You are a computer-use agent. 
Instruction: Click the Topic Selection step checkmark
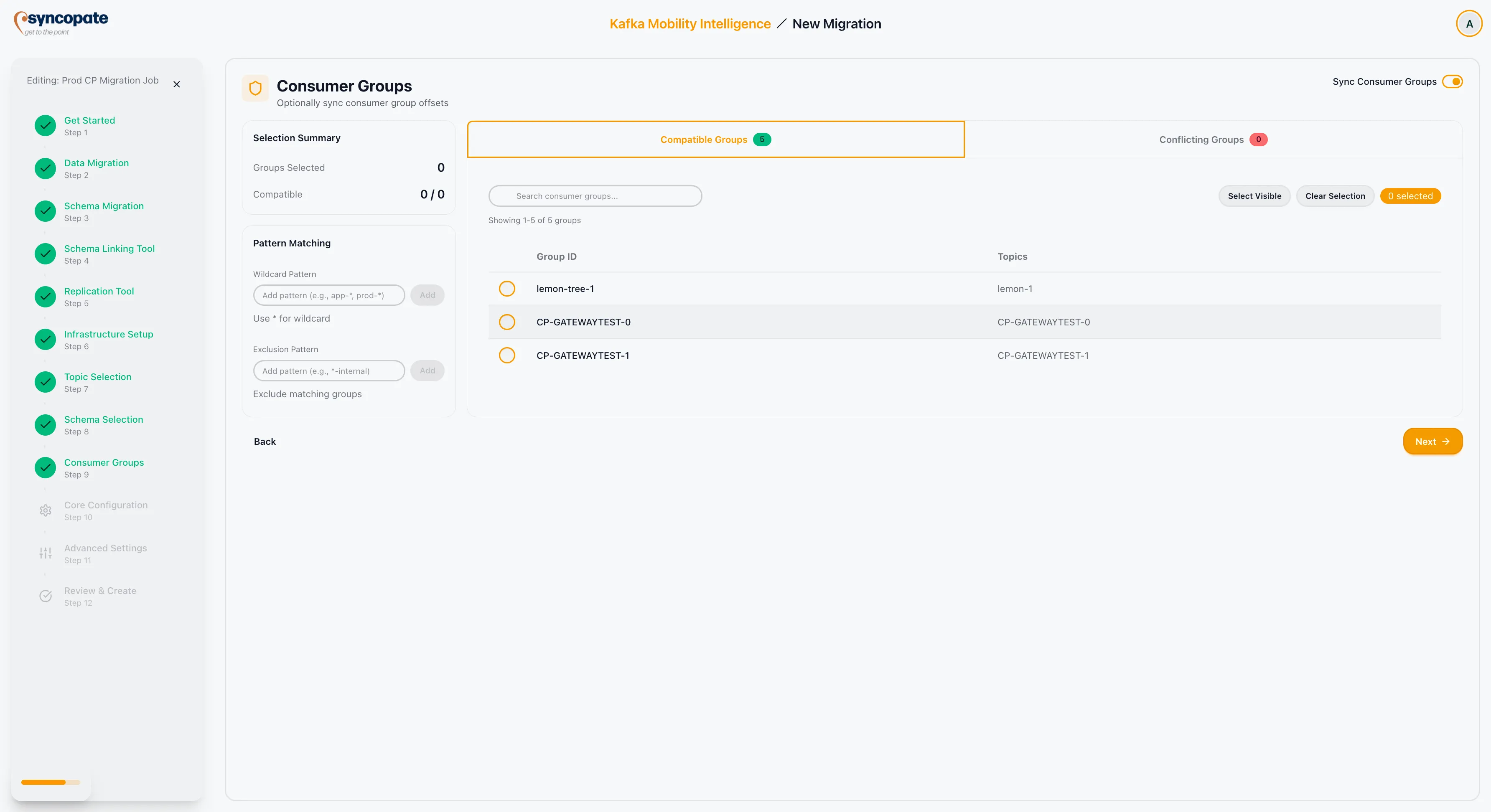[45, 382]
